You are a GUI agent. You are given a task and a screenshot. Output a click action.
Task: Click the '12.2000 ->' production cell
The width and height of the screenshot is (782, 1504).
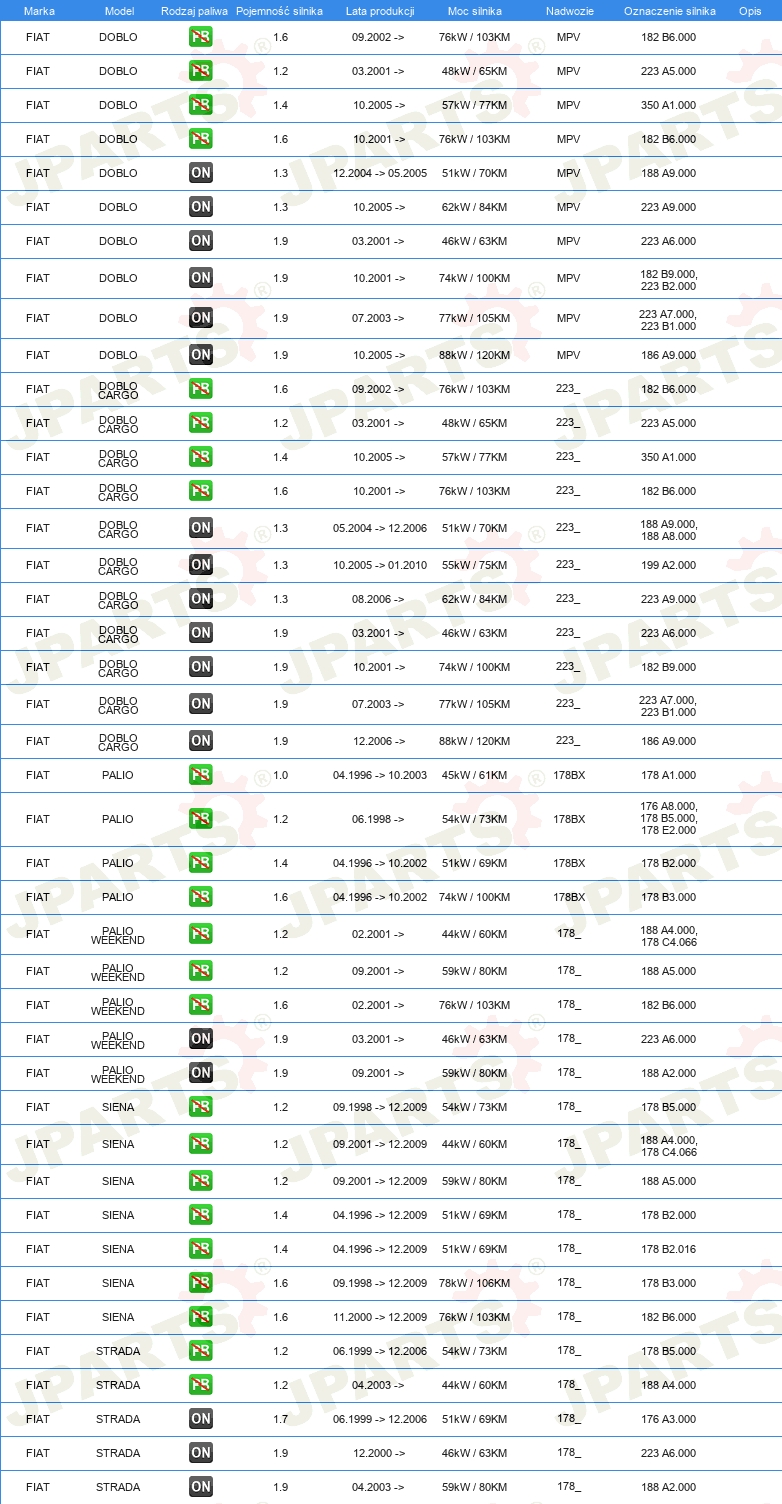tap(379, 1453)
